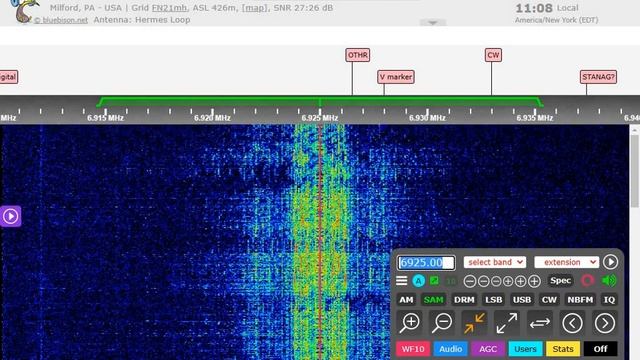
Task: Click the circular play icon beside extension dropdown
Action: [610, 262]
